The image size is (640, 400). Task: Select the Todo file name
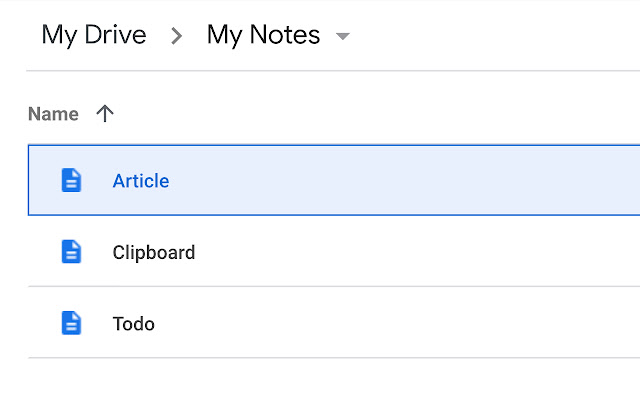pyautogui.click(x=134, y=324)
